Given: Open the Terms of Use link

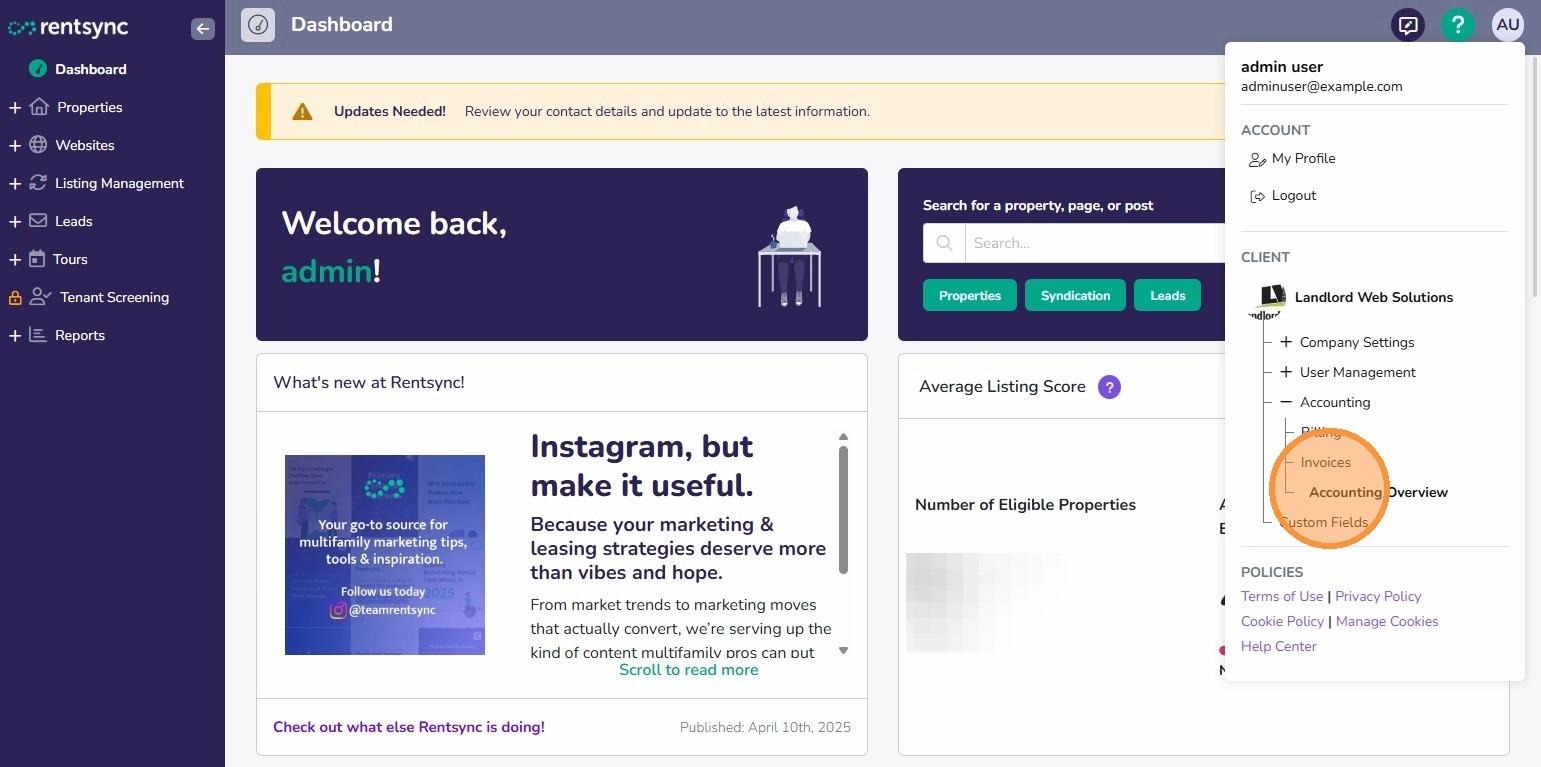Looking at the screenshot, I should pos(1282,596).
